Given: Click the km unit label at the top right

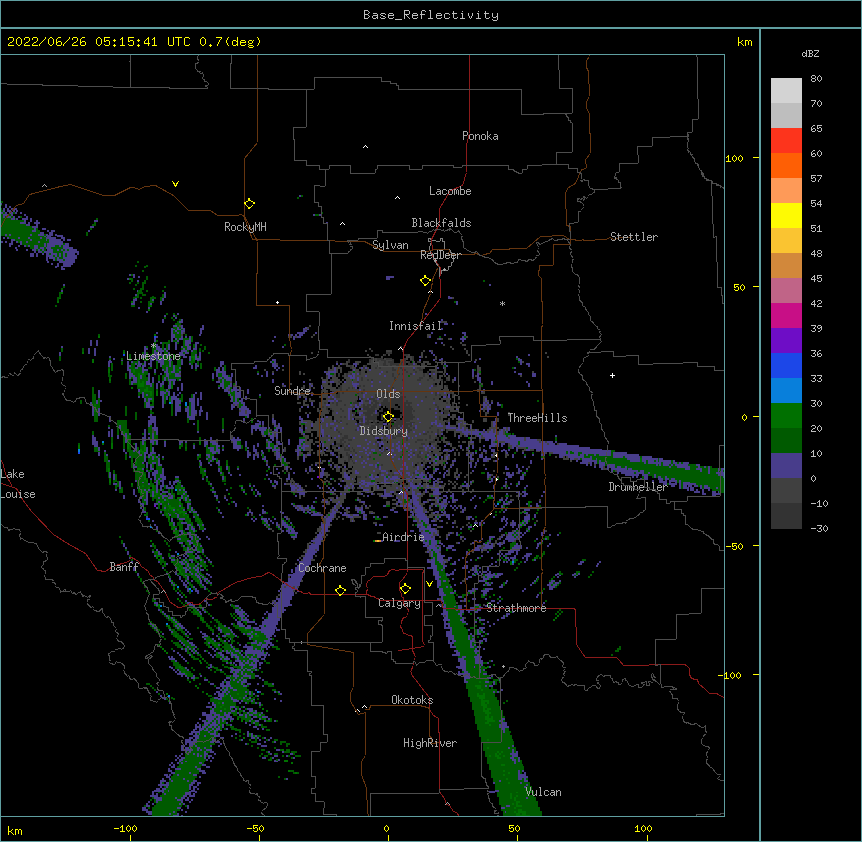Looking at the screenshot, I should point(744,42).
